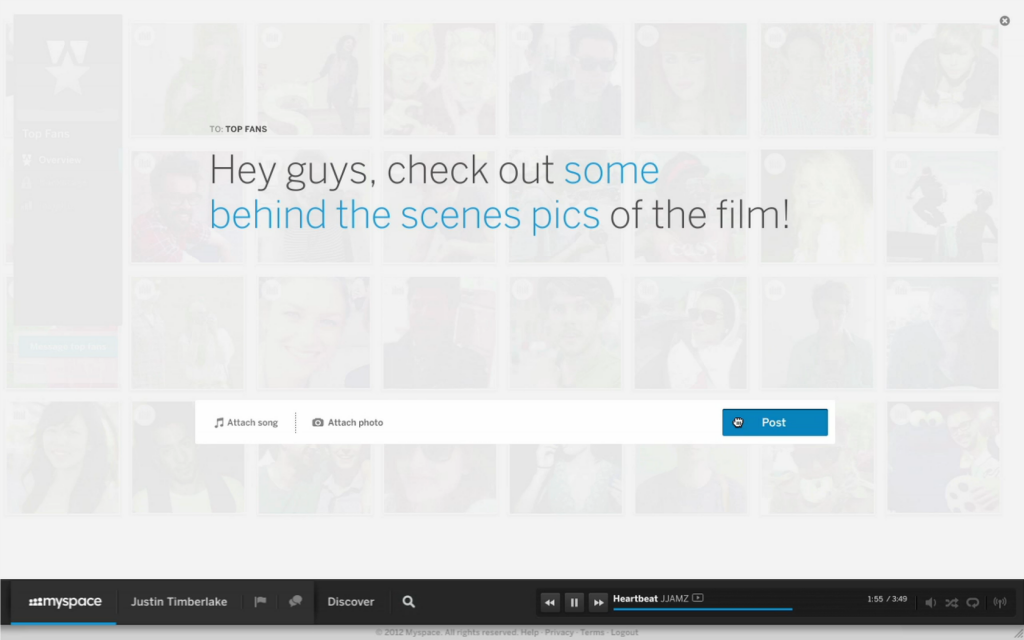Close the message overlay with the X icon
Viewport: 1024px width, 640px height.
(x=1004, y=21)
